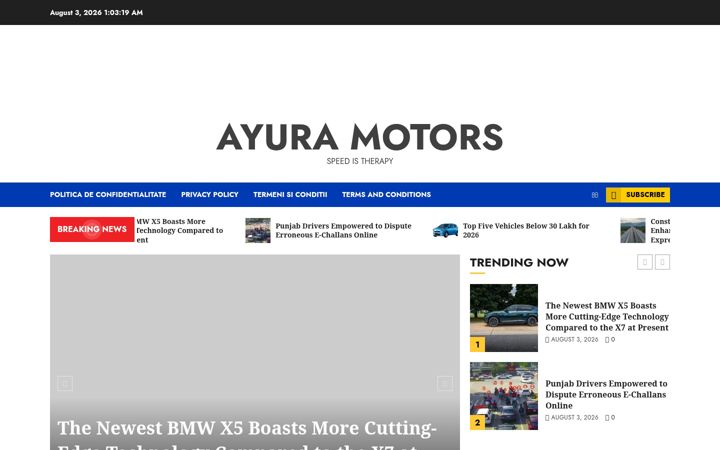
Task: Open the BMW X5 story in breaking news ticker
Action: click(x=180, y=231)
